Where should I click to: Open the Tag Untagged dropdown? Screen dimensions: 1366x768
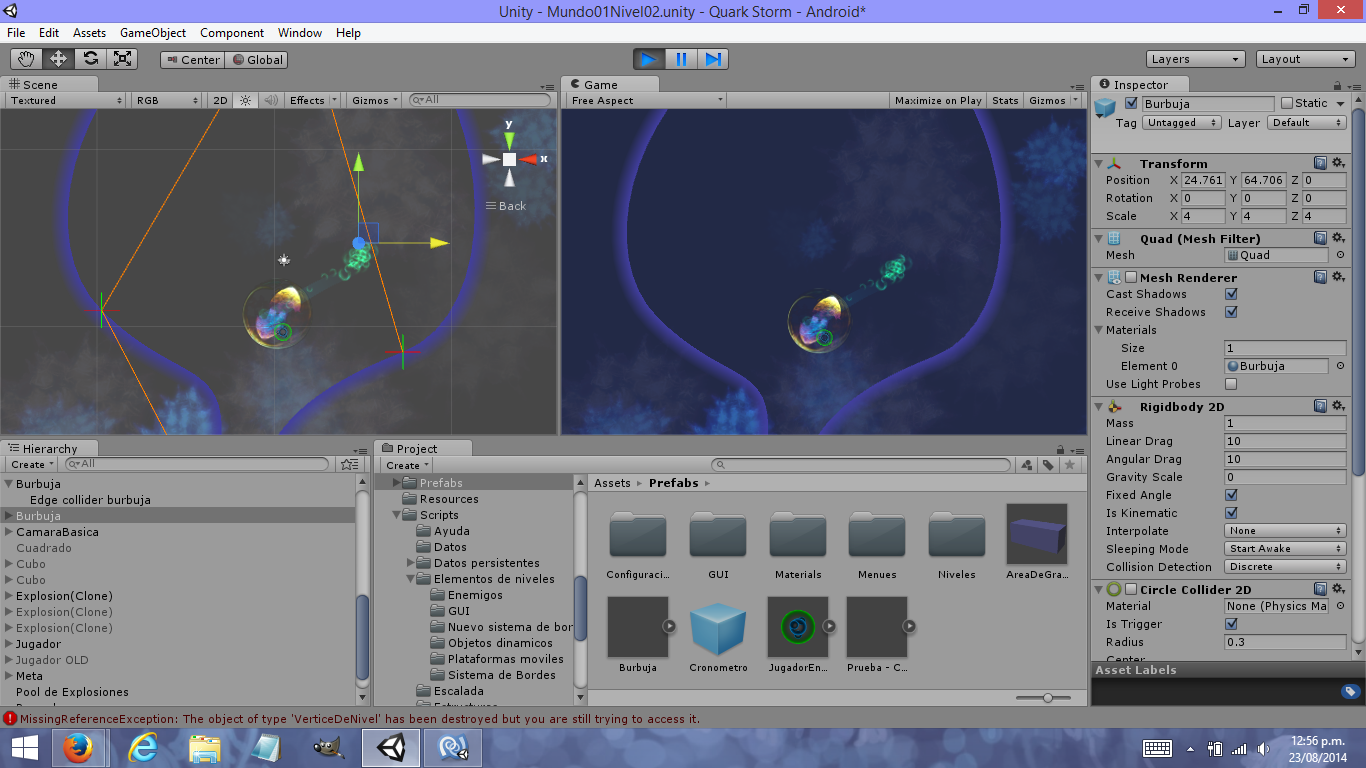[1181, 123]
